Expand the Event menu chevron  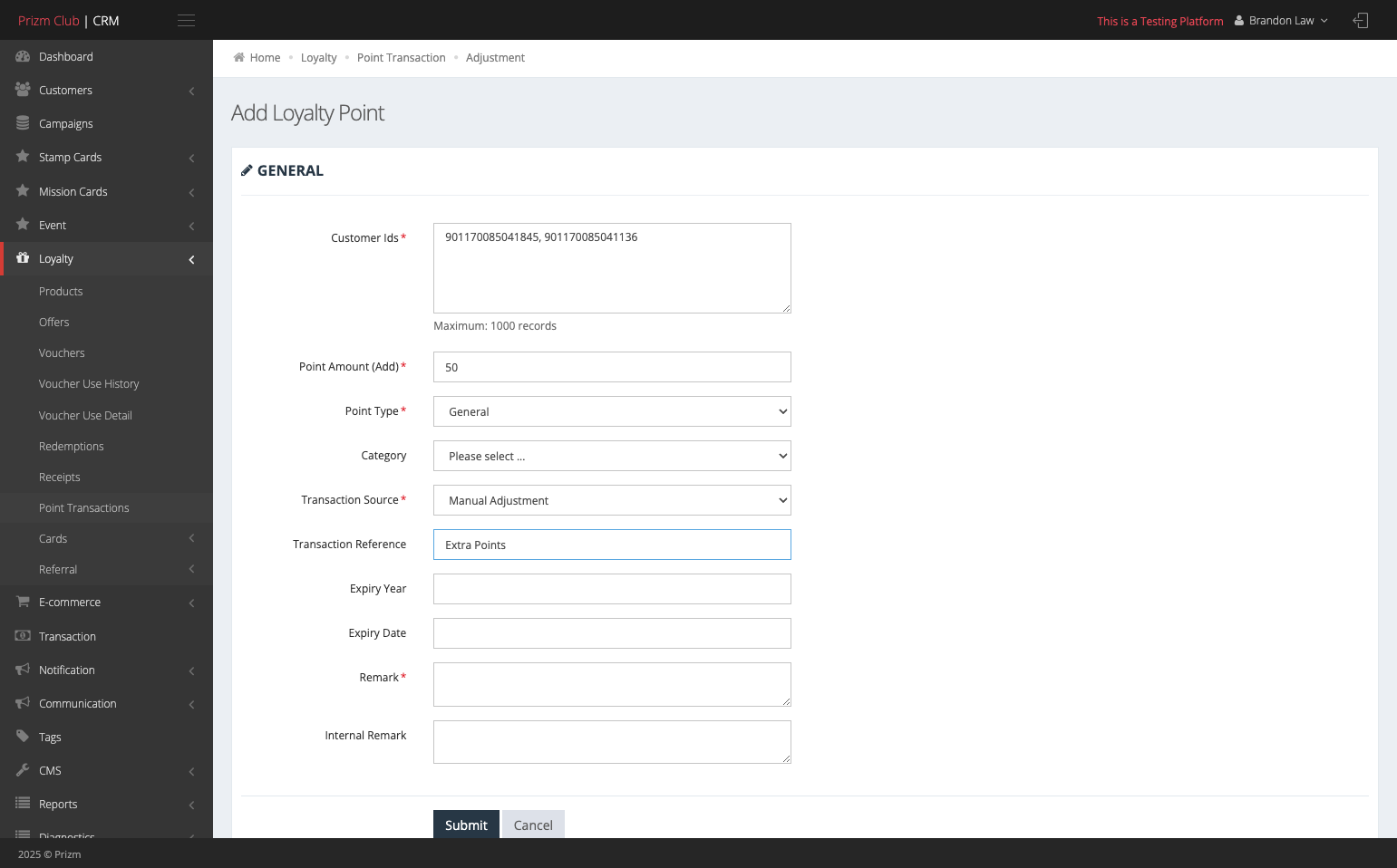coord(191,226)
